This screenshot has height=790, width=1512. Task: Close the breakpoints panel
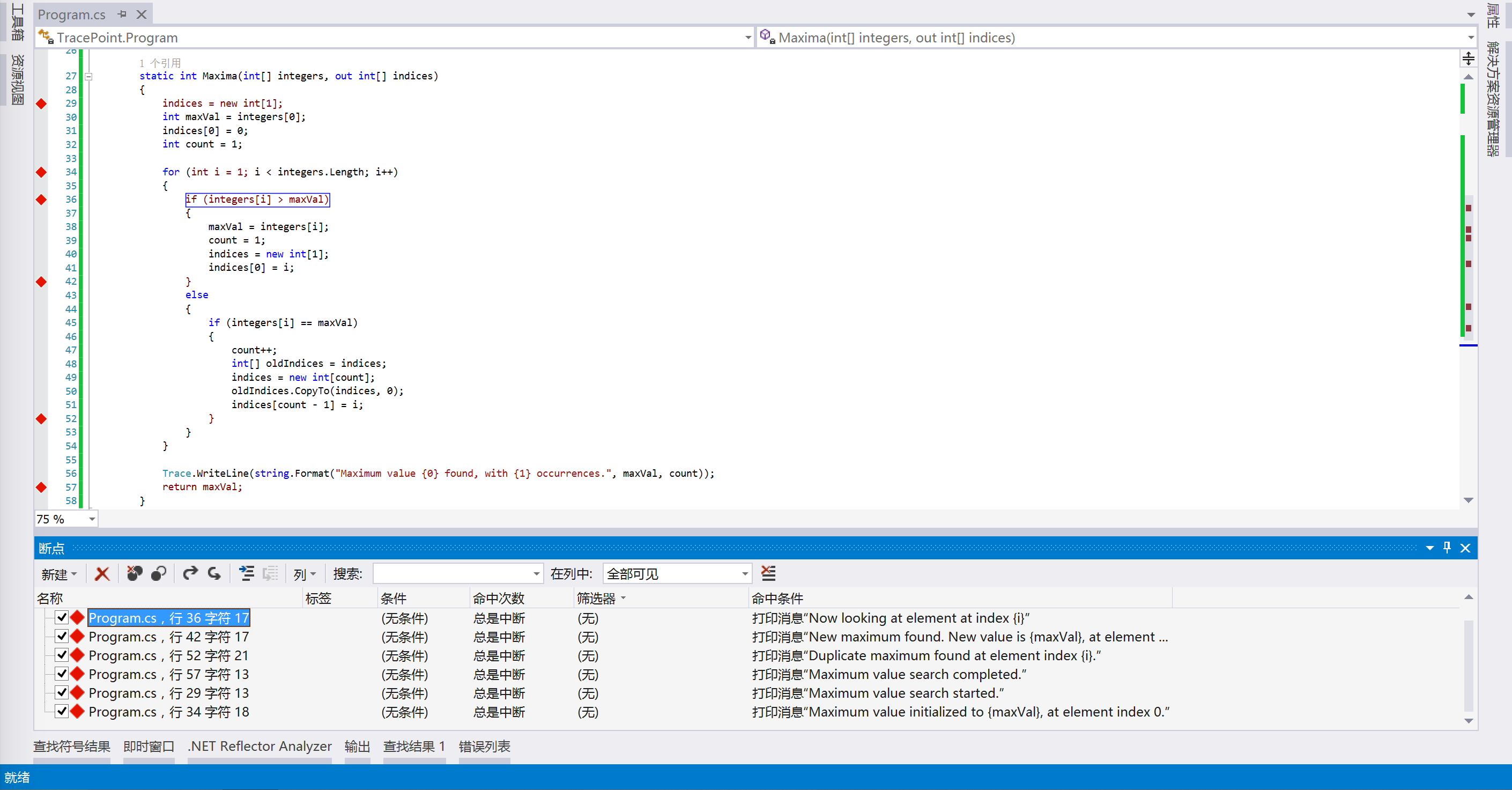click(1466, 548)
